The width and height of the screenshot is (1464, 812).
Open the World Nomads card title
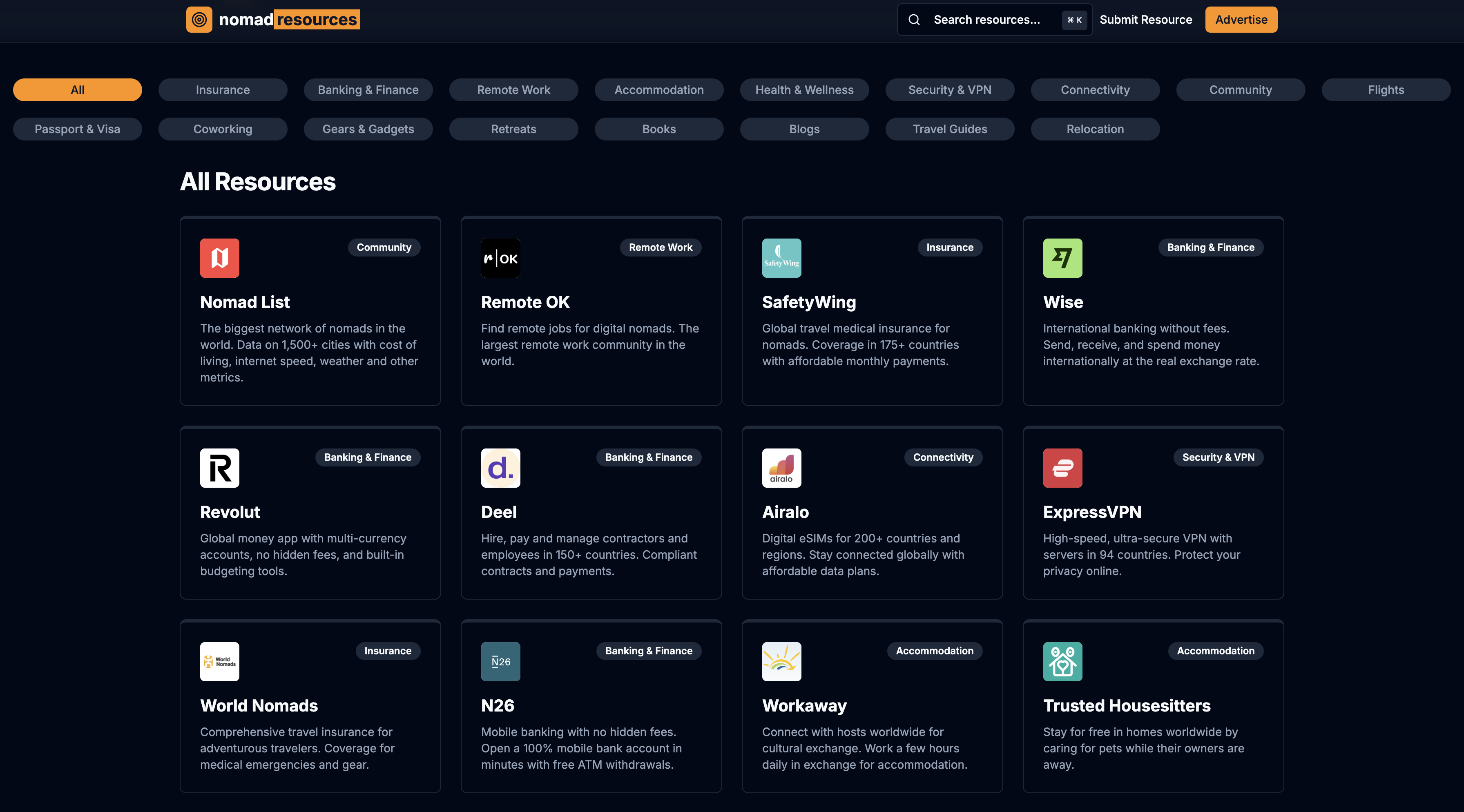click(x=259, y=706)
